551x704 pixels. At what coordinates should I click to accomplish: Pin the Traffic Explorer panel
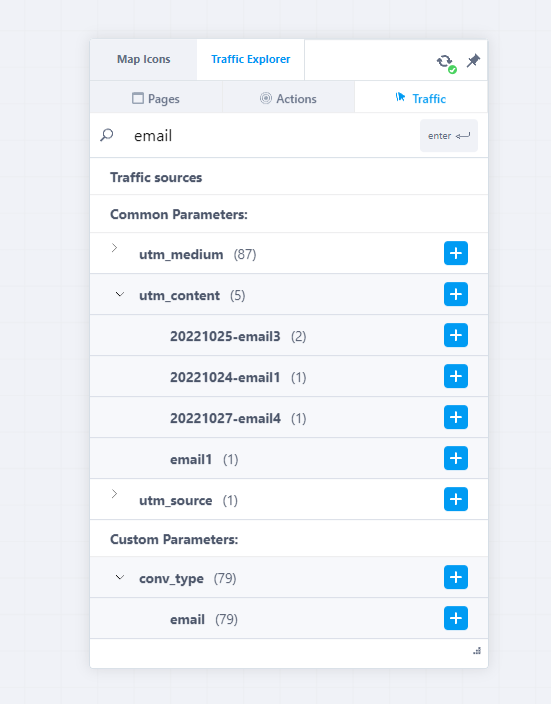point(473,61)
